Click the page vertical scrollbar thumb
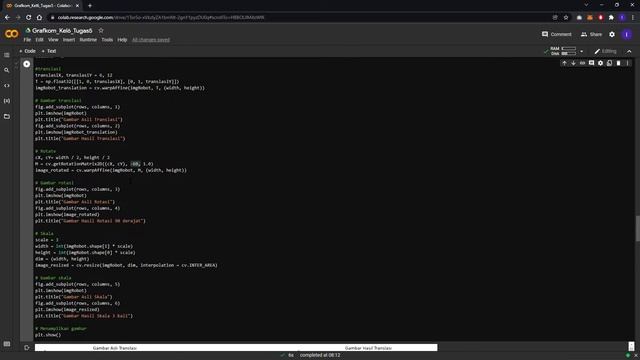Viewport: 640px width, 360px height. tap(638, 229)
